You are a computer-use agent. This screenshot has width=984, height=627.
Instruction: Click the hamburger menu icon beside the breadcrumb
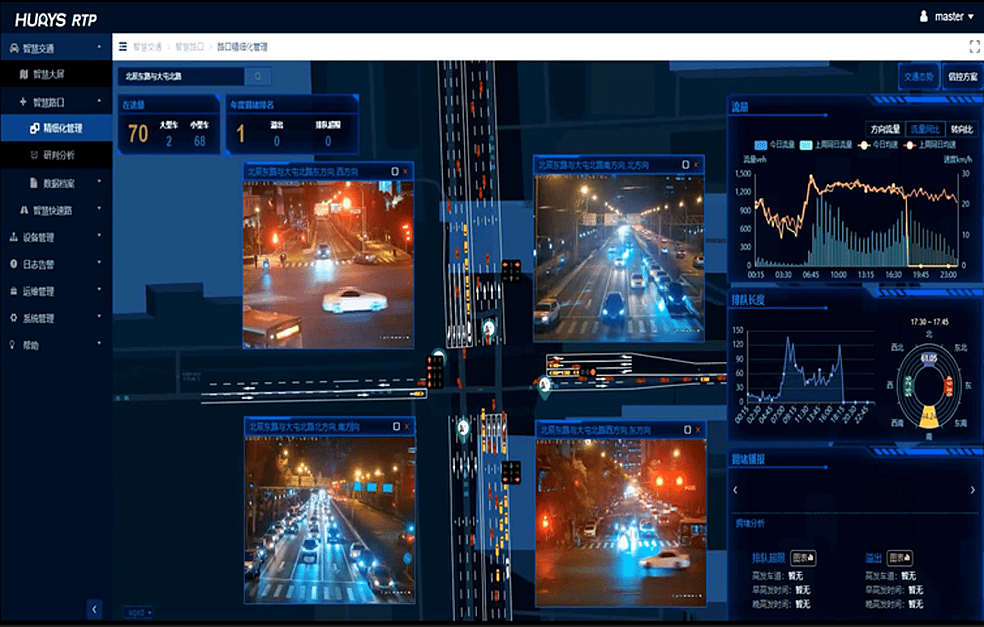point(122,47)
